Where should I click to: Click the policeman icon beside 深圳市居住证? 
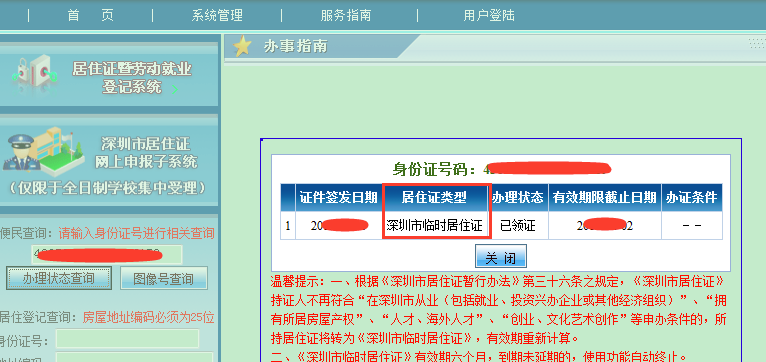22,153
